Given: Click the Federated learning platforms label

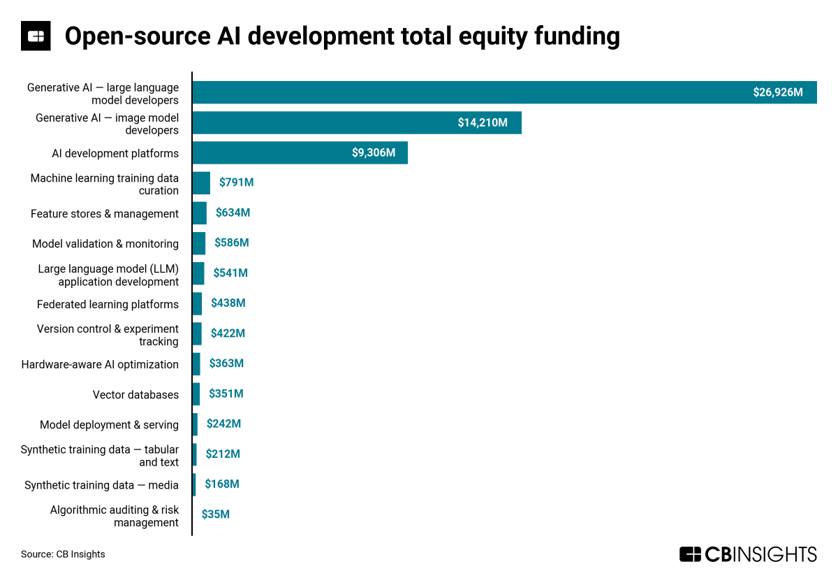Looking at the screenshot, I should [107, 304].
